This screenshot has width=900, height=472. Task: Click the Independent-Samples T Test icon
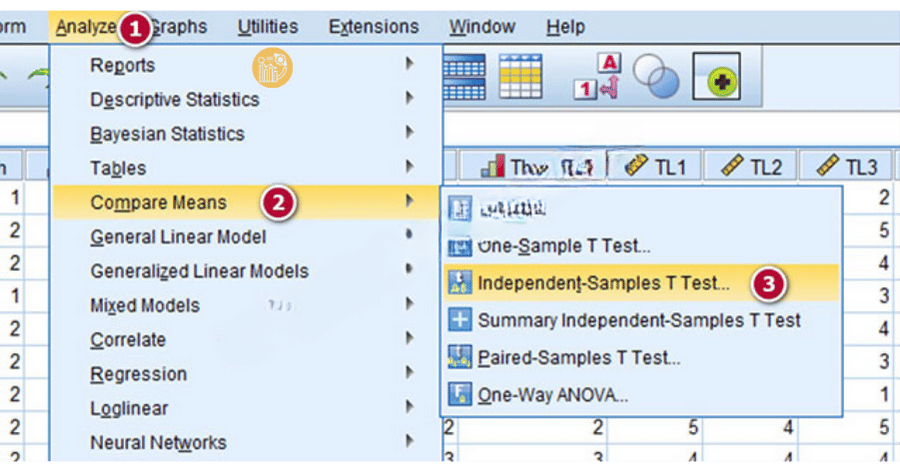460,283
